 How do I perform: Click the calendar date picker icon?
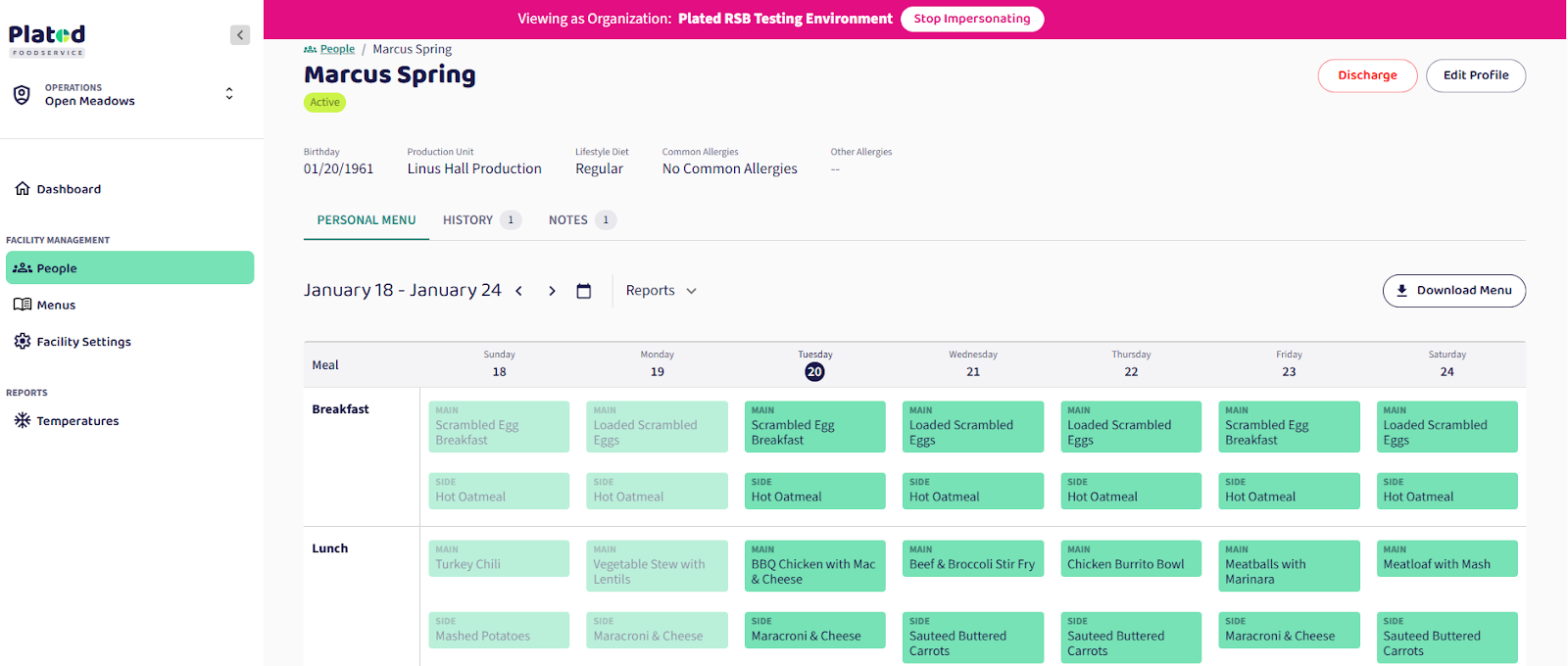(x=584, y=291)
